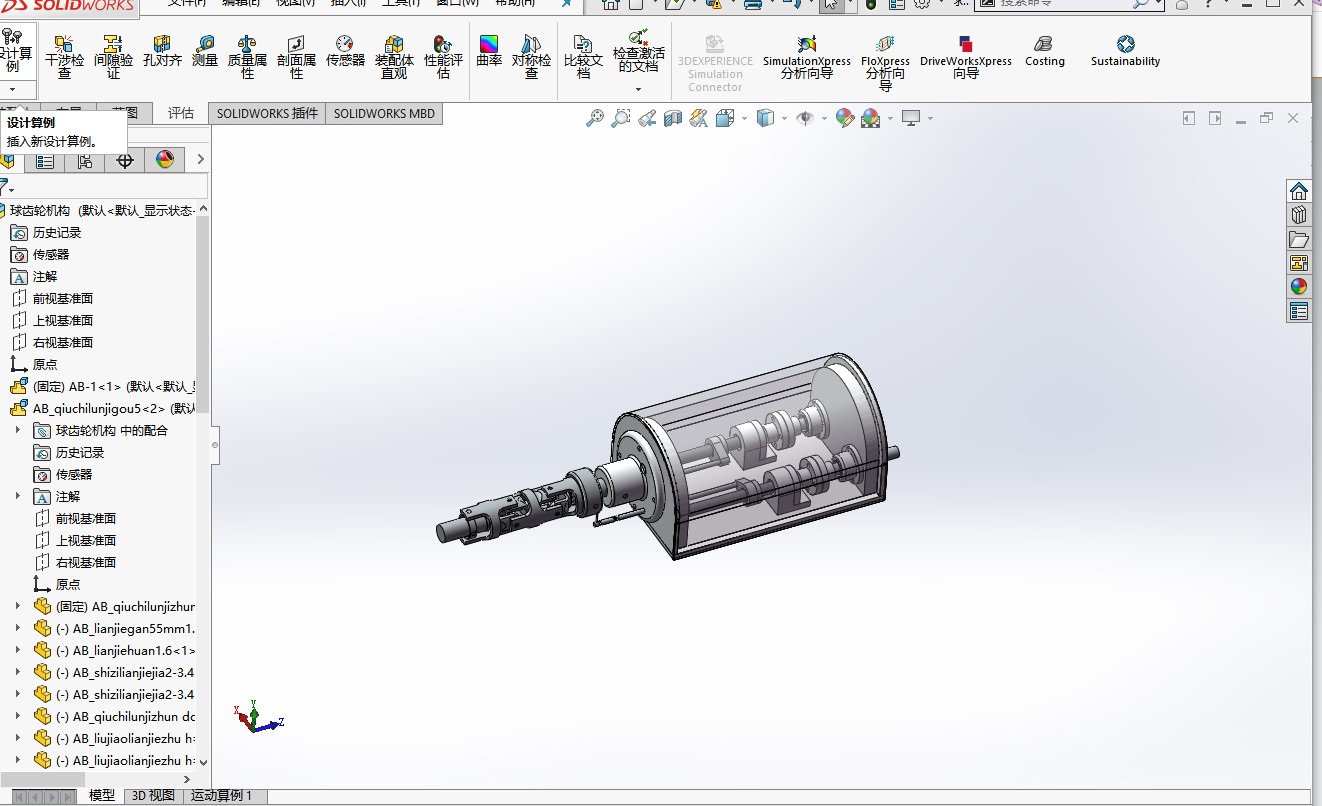This screenshot has width=1322, height=806.
Task: Collapse the feature tree panel handle
Action: [215, 445]
